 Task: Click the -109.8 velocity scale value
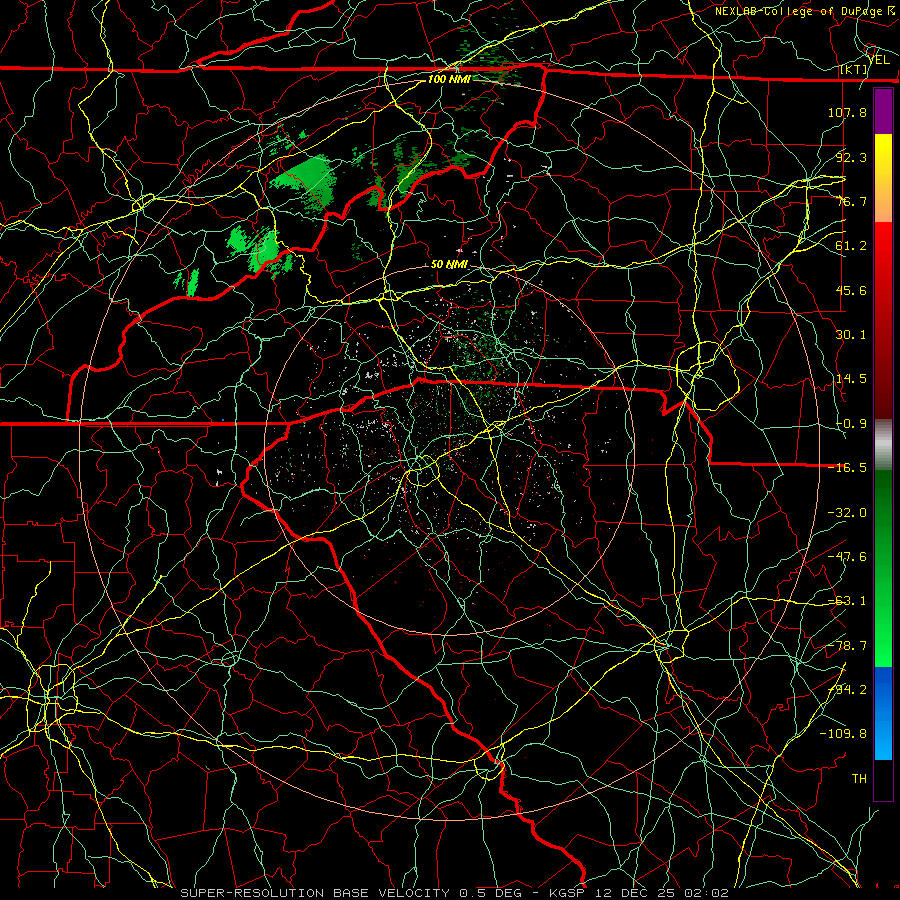(843, 734)
